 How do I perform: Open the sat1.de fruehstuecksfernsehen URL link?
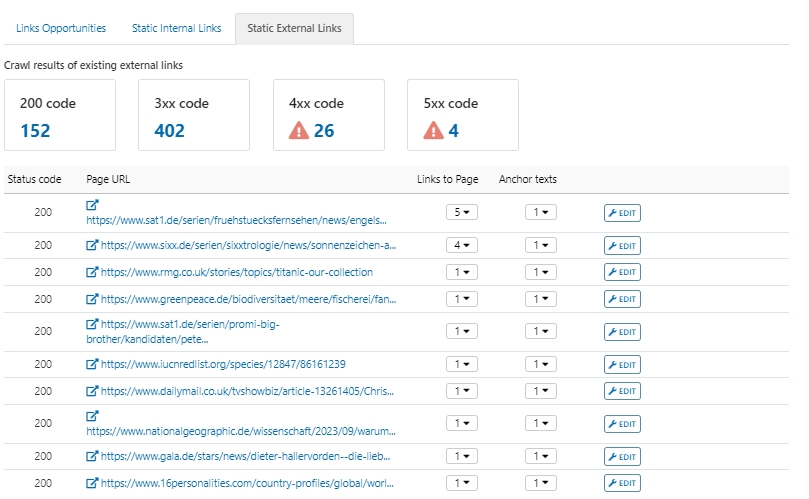tap(236, 220)
